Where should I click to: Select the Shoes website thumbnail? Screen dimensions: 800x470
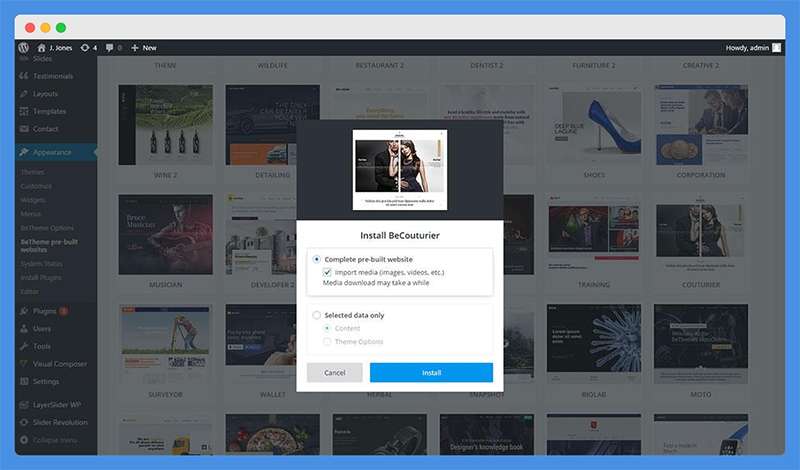[x=594, y=125]
